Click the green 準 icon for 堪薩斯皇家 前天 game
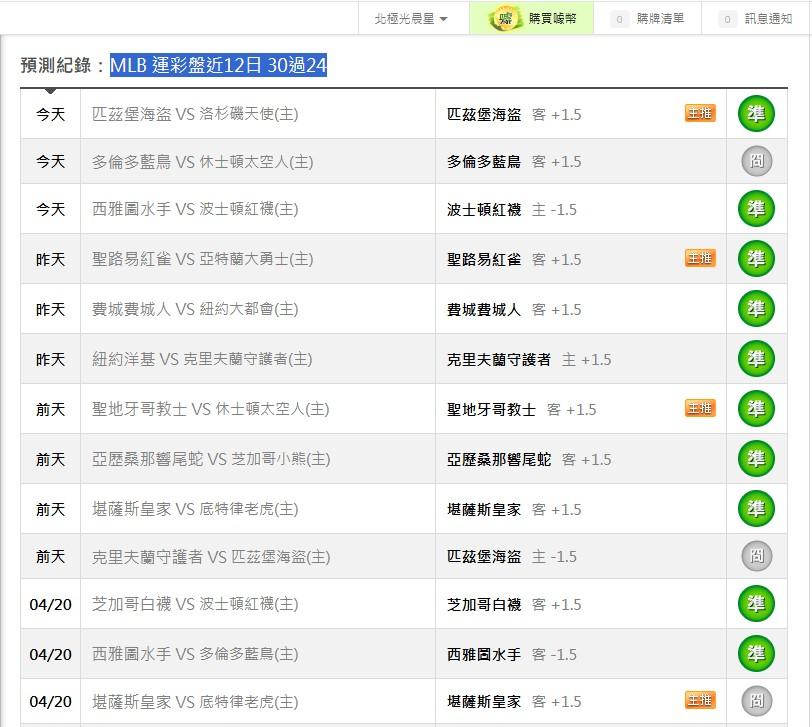The image size is (812, 727). (756, 509)
